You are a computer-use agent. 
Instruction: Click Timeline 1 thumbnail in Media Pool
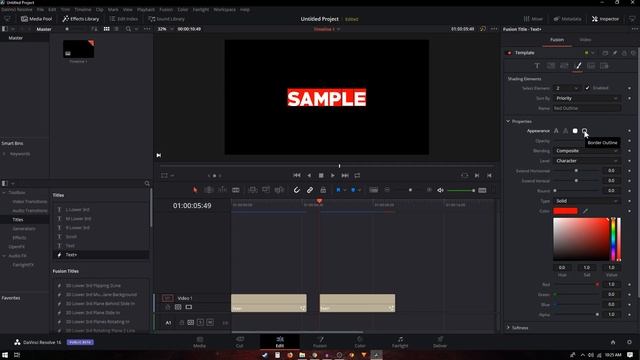coord(78,49)
